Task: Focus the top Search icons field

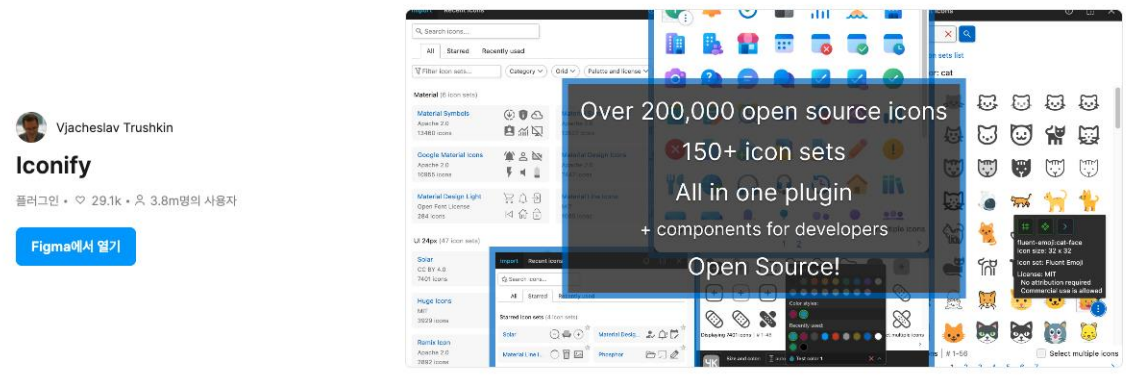Action: (x=476, y=31)
